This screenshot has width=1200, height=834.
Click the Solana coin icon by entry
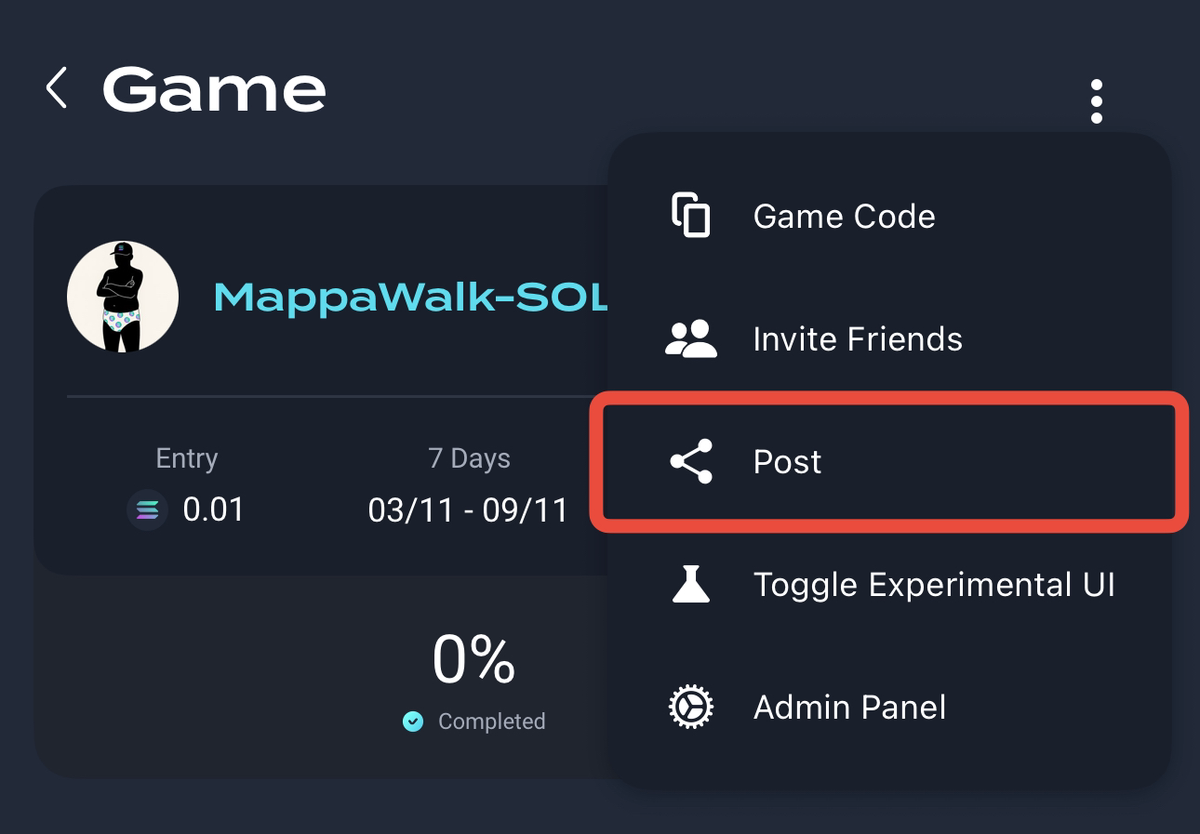tap(147, 510)
